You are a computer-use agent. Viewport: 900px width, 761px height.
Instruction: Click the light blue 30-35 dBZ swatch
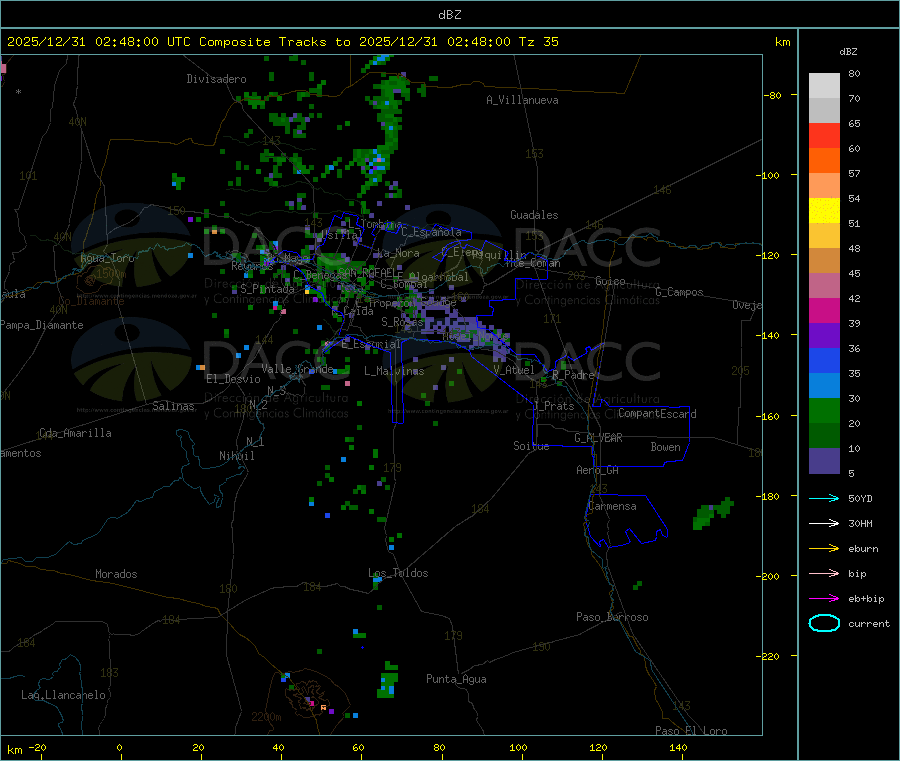point(824,386)
